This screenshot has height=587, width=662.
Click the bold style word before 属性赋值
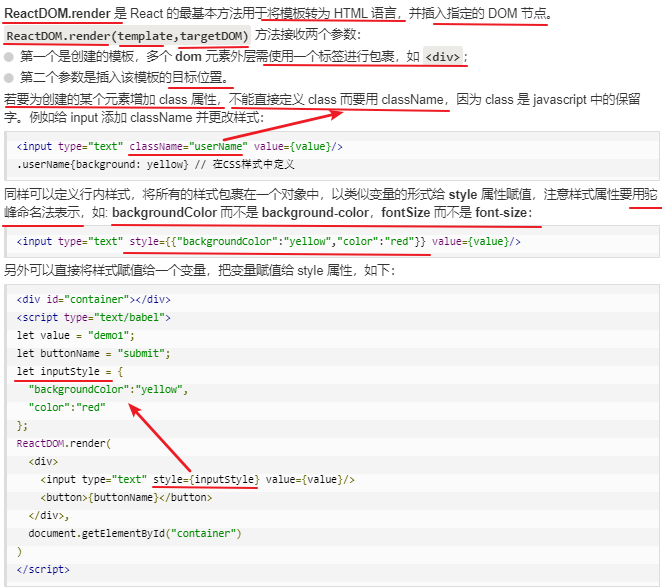tap(463, 195)
